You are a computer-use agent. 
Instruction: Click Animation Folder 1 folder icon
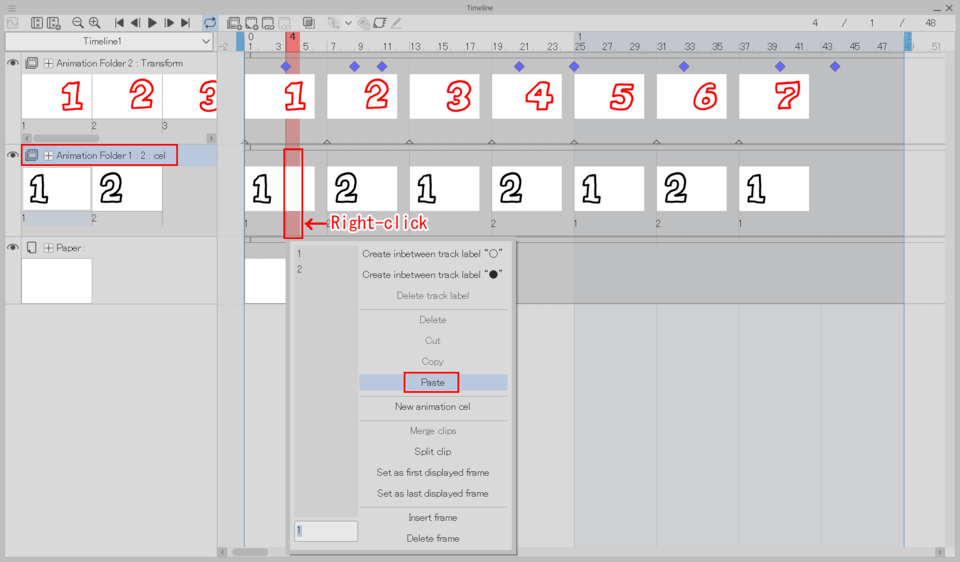(x=32, y=155)
